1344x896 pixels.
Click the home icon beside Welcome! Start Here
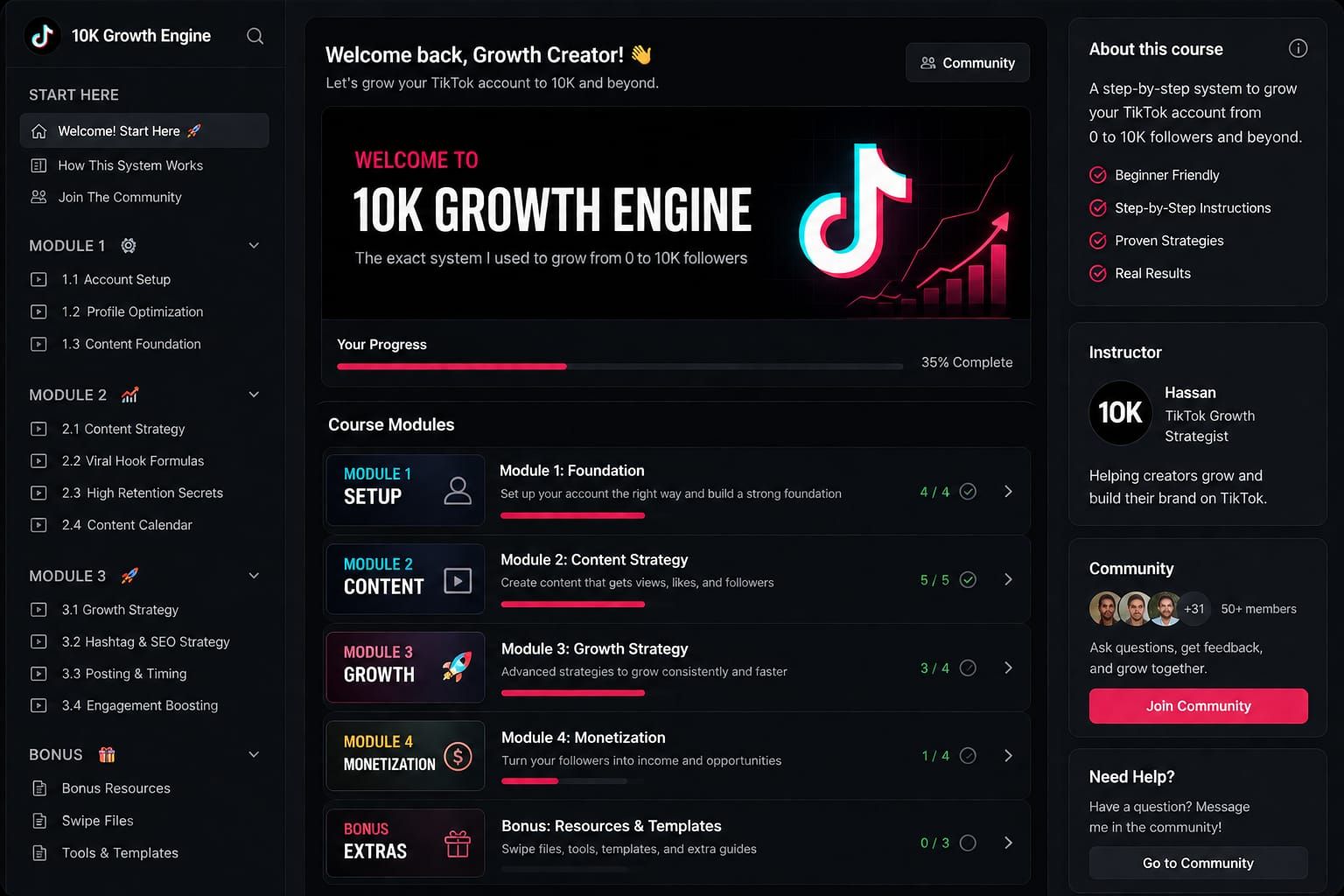38,131
